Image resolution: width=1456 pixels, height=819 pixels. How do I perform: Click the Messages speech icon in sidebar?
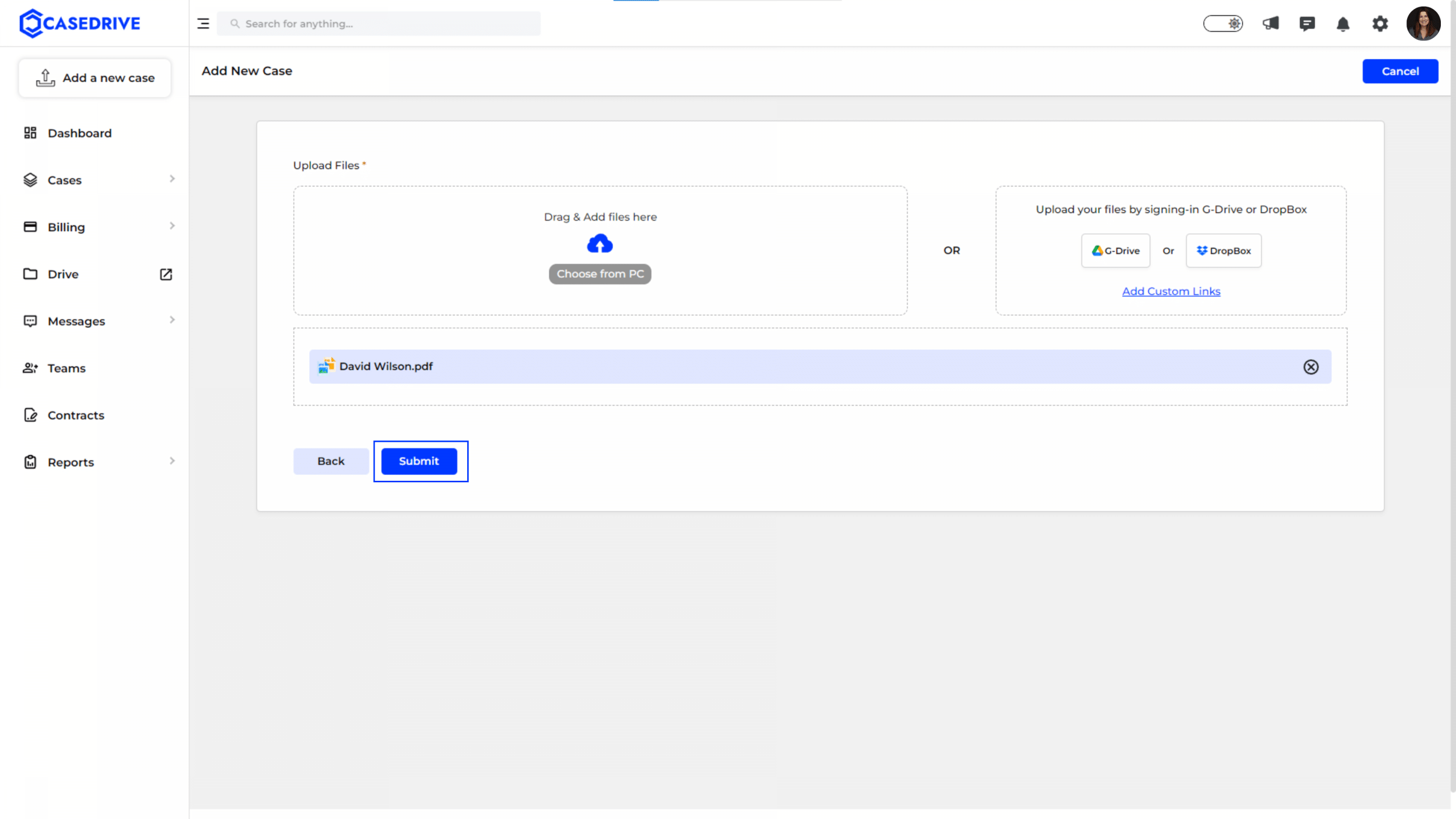coord(30,321)
